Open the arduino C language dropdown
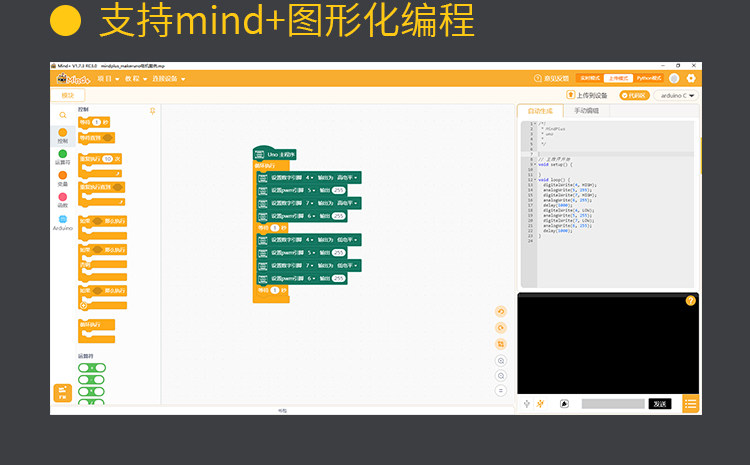This screenshot has height=465, width=750. click(x=676, y=96)
